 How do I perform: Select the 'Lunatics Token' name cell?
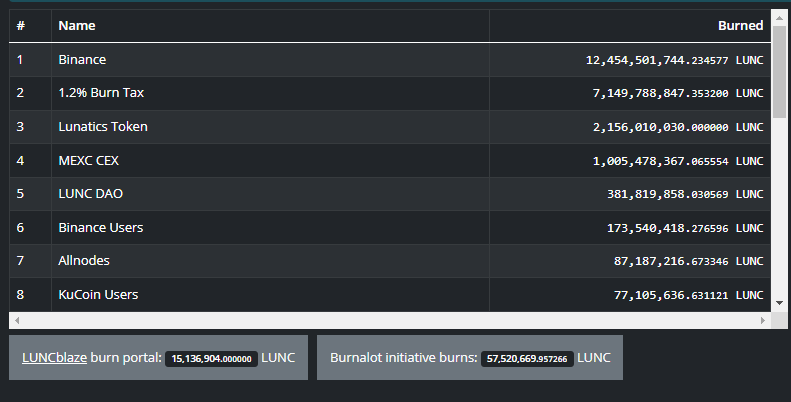click(270, 127)
